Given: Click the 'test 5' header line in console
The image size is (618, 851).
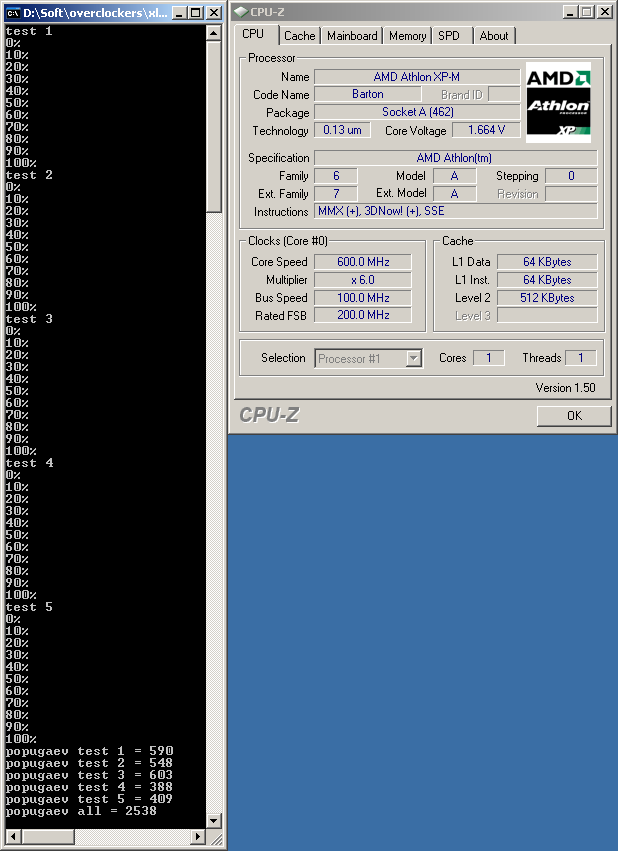Looking at the screenshot, I should (29, 607).
